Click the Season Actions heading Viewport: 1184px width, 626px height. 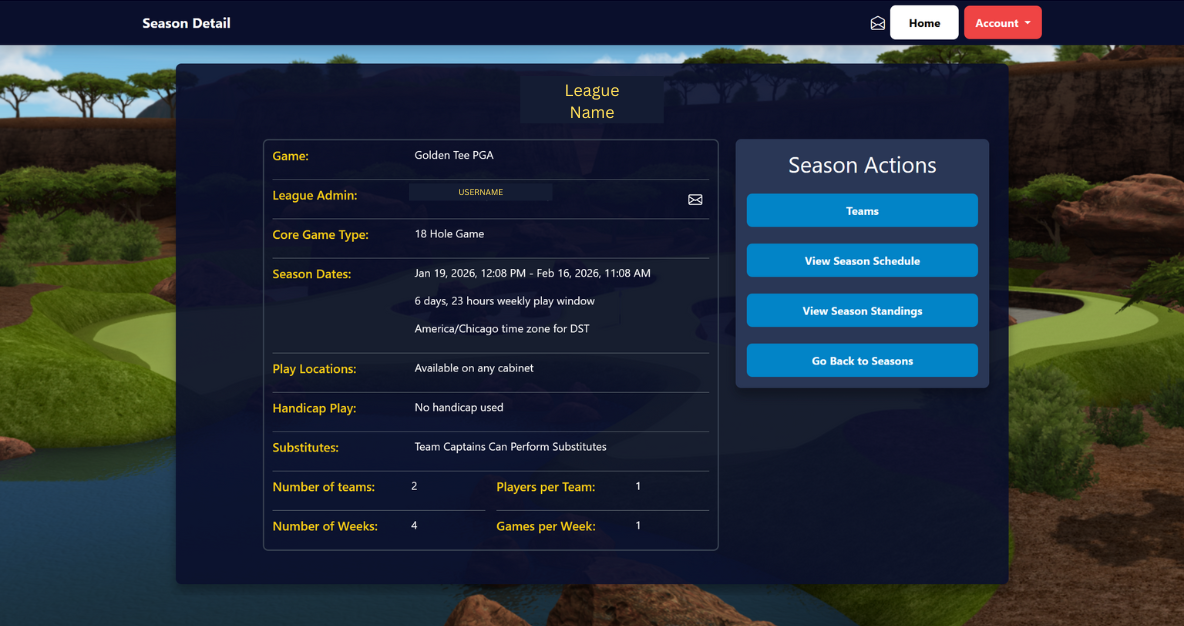[862, 166]
